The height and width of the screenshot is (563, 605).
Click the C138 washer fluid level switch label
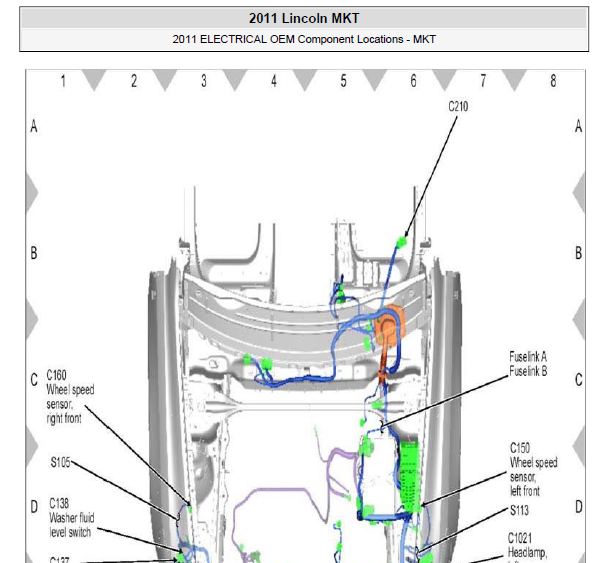tap(72, 518)
